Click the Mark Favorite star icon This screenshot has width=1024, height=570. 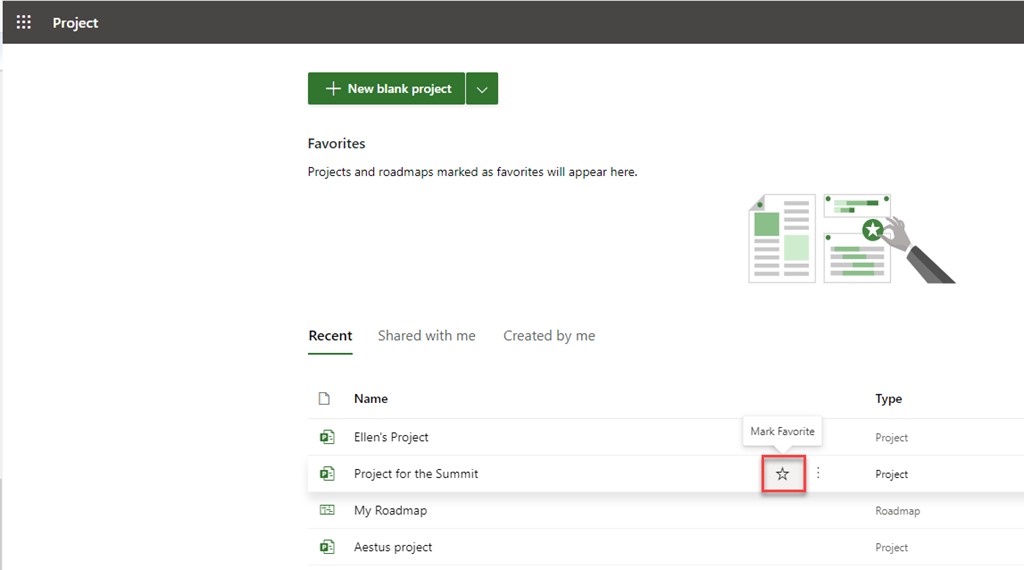pos(782,474)
